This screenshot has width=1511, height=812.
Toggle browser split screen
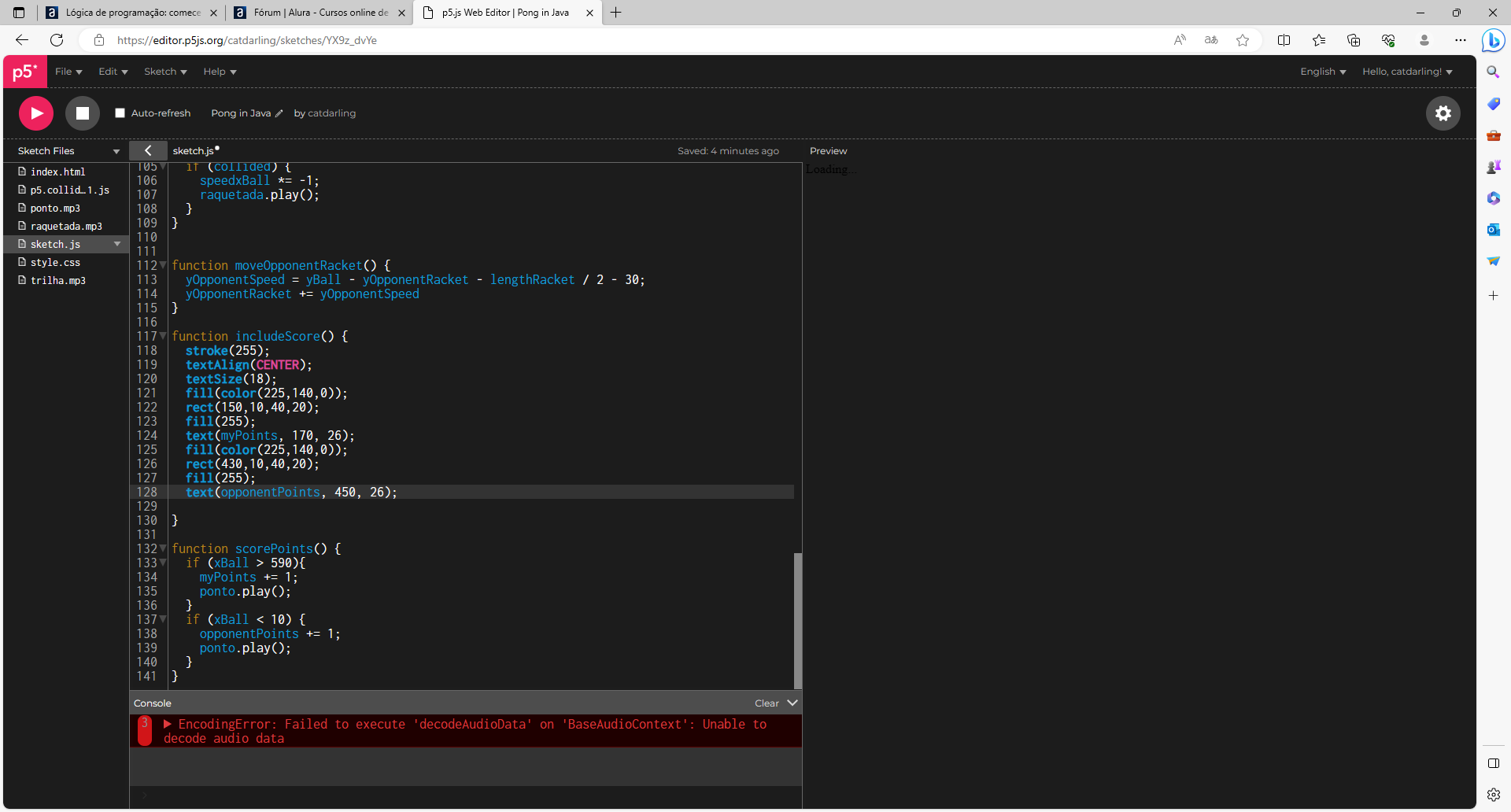click(1284, 40)
